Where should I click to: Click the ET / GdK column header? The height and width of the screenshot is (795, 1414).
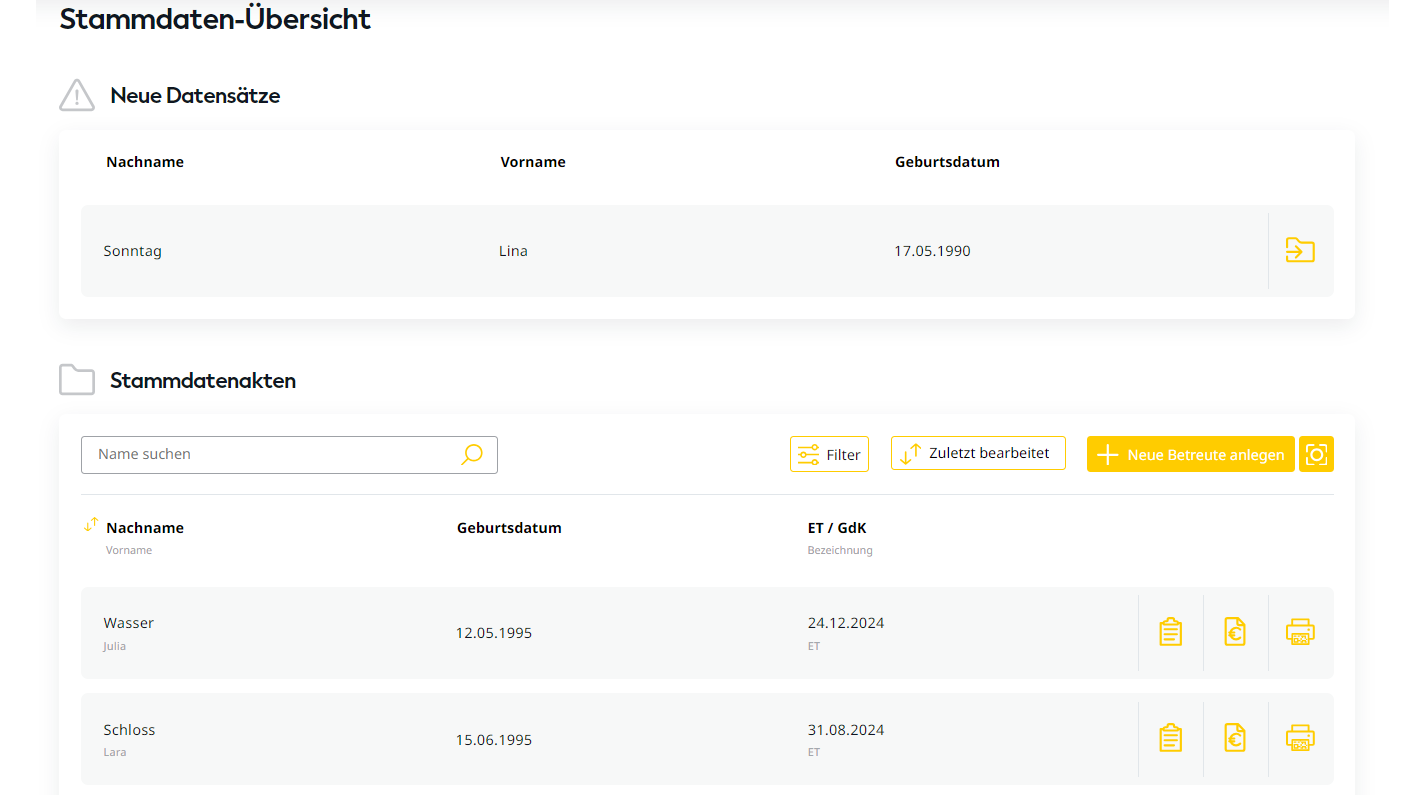836,528
